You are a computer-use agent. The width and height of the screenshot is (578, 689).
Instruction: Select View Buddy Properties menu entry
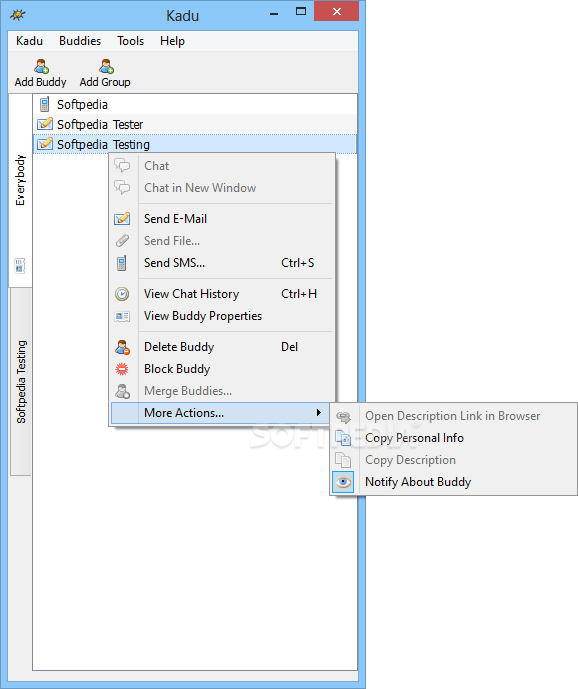(x=222, y=316)
